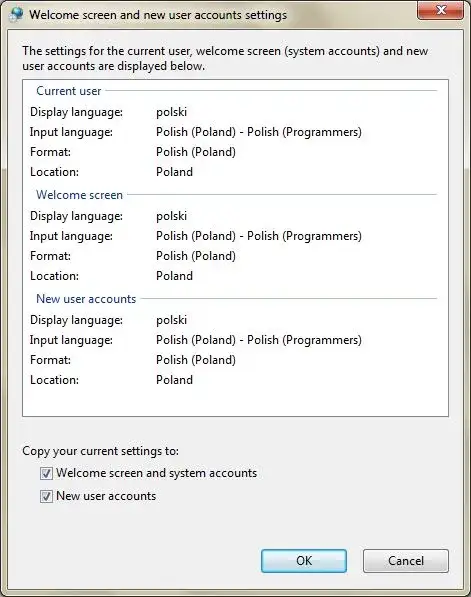The height and width of the screenshot is (597, 471).
Task: Click the globe icon in title bar
Action: tap(16, 14)
